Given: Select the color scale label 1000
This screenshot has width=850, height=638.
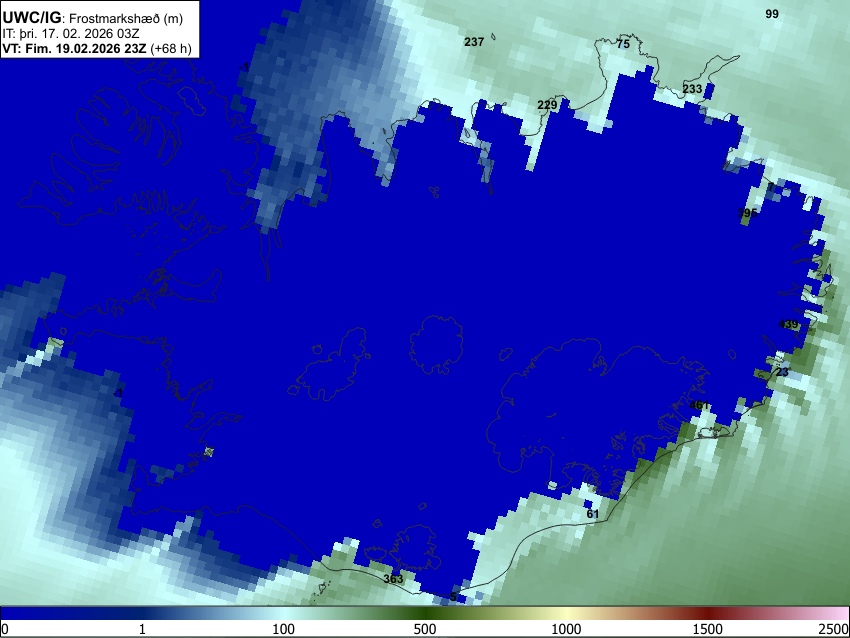Looking at the screenshot, I should coord(566,629).
